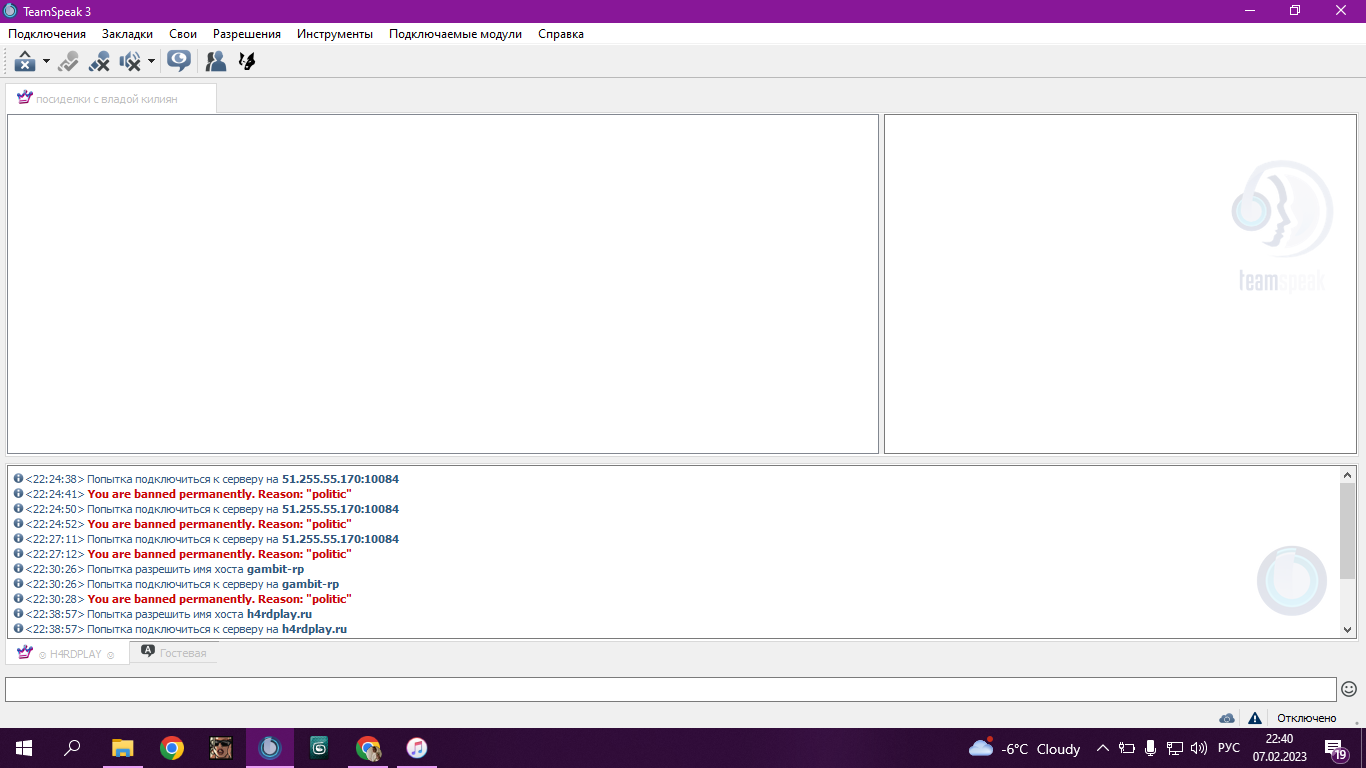Open the away-status dropdown arrow
This screenshot has height=768, width=1366.
coord(46,62)
